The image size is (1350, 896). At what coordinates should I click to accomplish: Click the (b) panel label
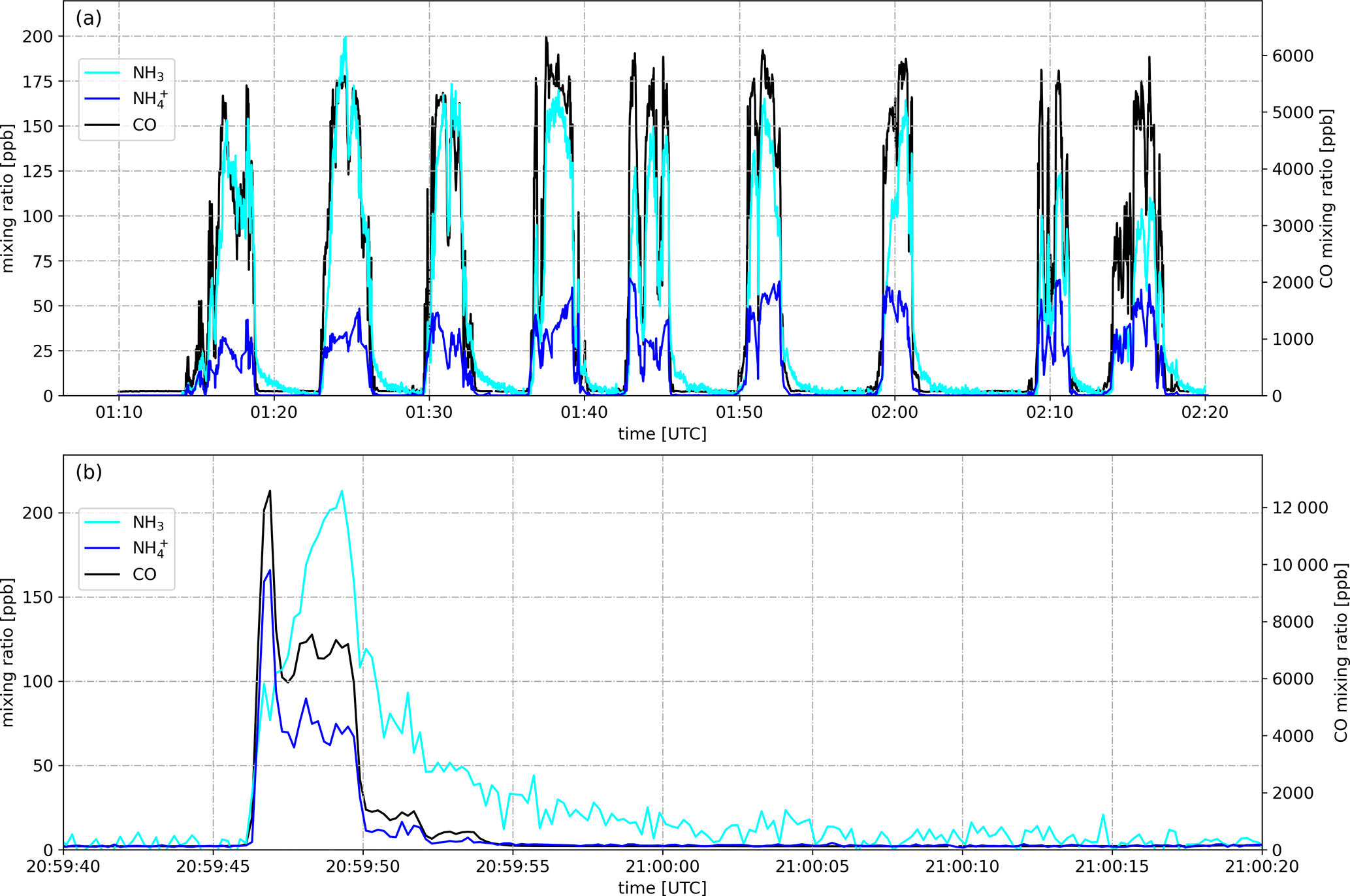88,472
